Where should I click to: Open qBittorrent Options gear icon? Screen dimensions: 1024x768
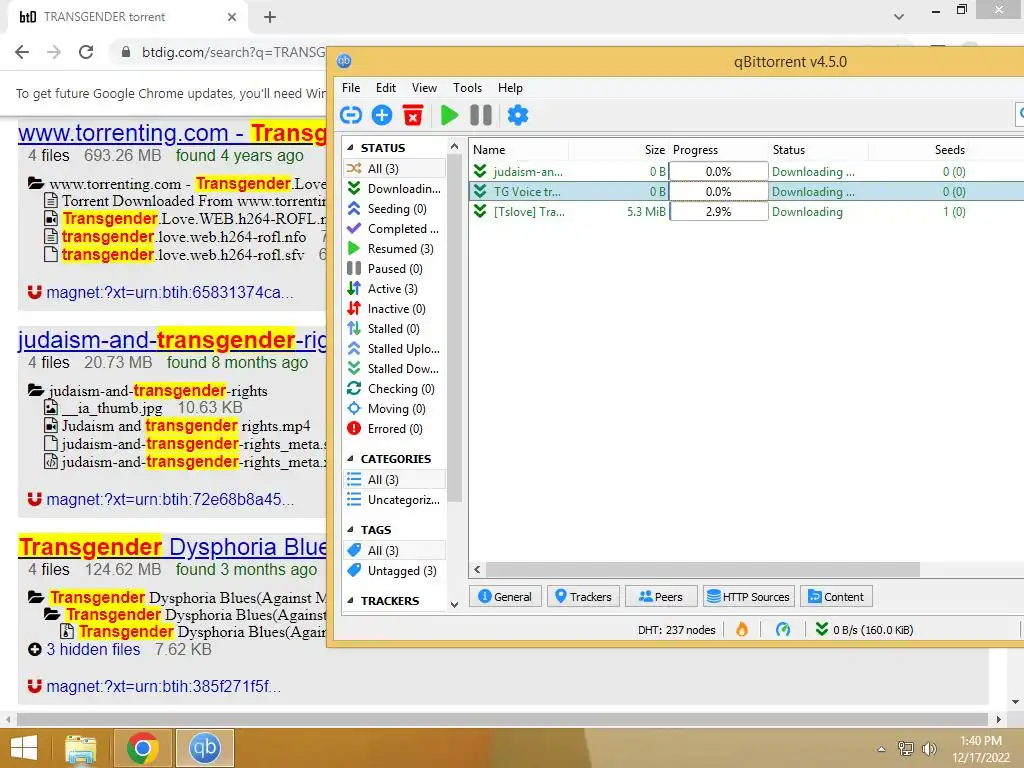(x=518, y=116)
